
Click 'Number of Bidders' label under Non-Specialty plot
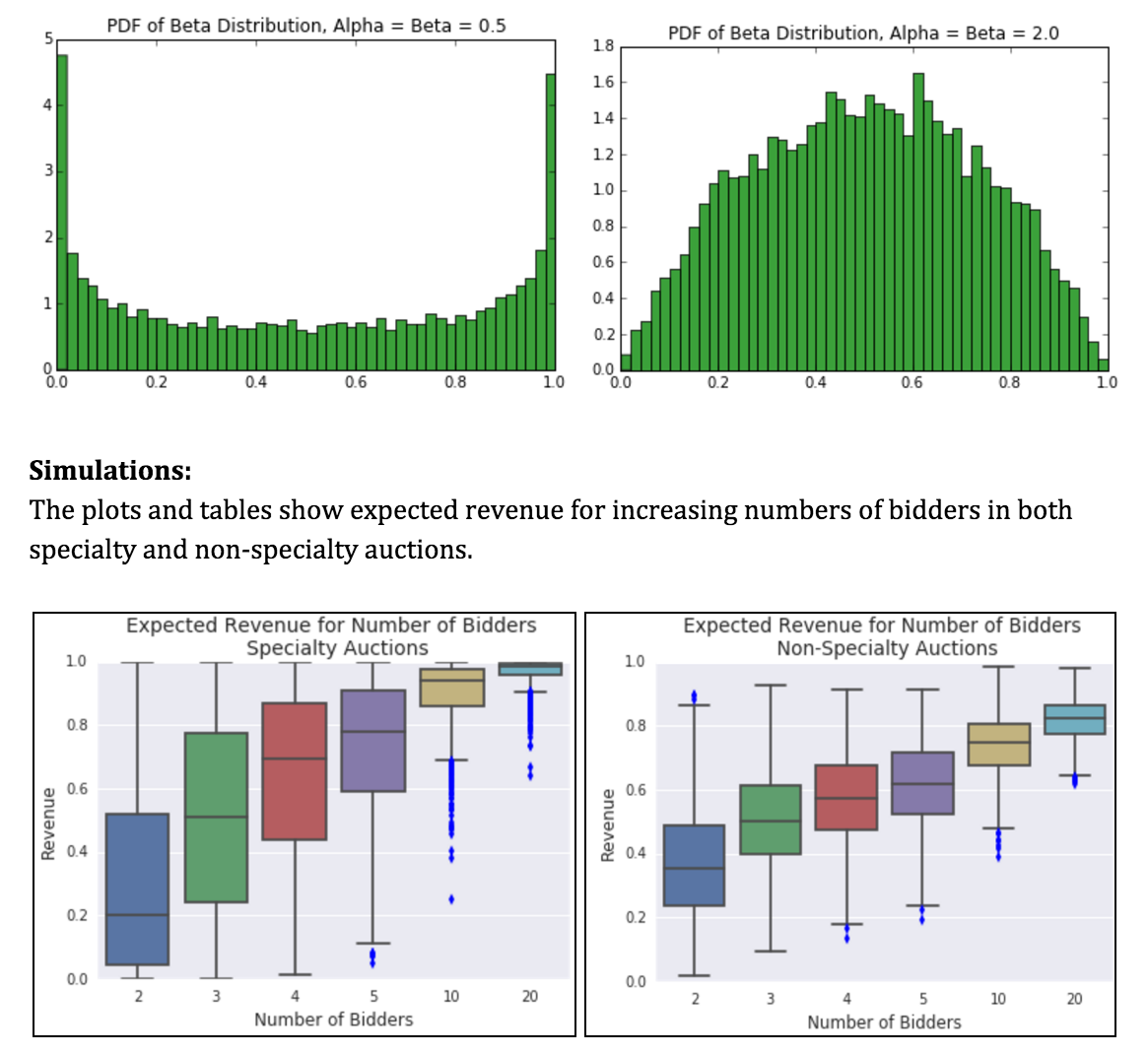[884, 1022]
